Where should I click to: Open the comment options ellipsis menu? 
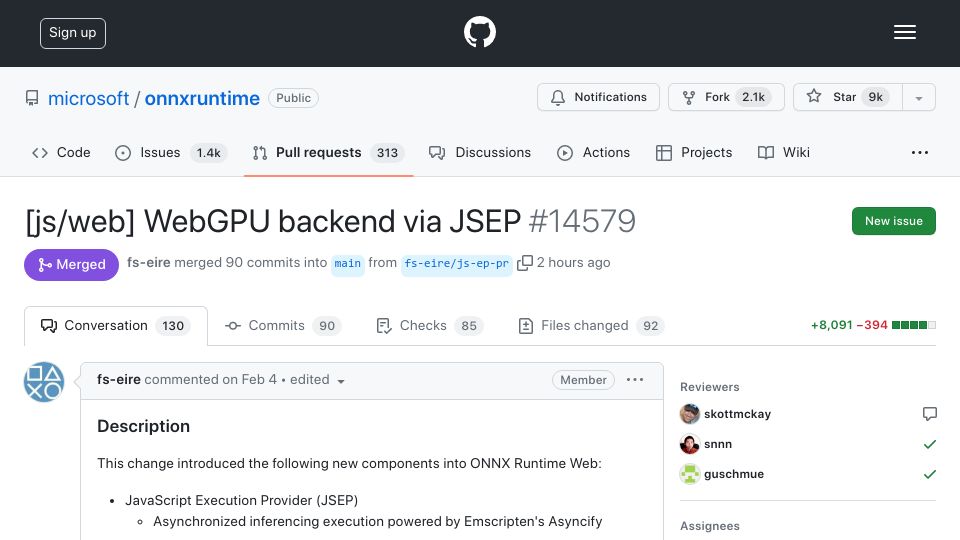[x=635, y=380]
